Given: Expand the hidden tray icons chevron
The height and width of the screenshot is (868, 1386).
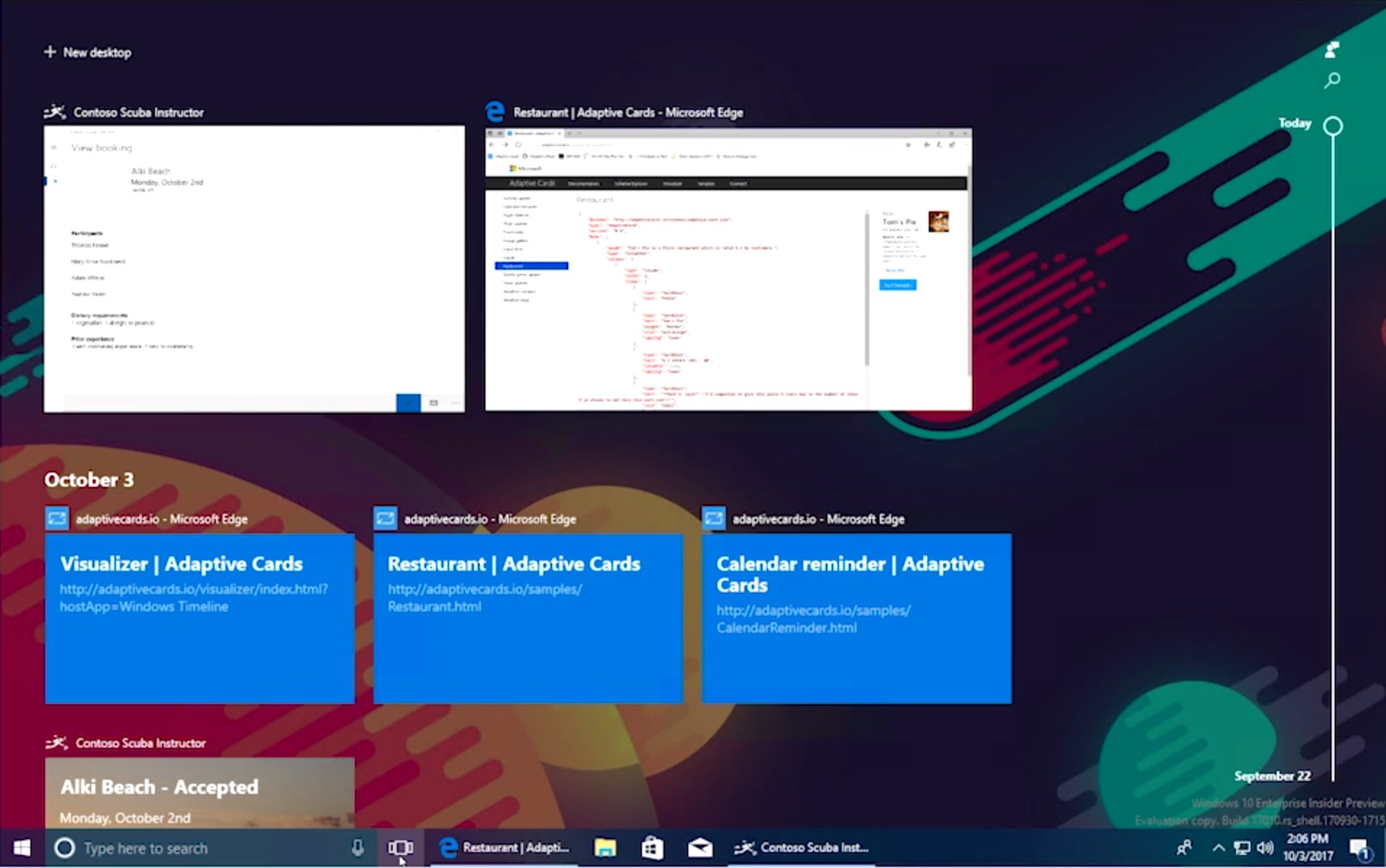Looking at the screenshot, I should tap(1219, 848).
